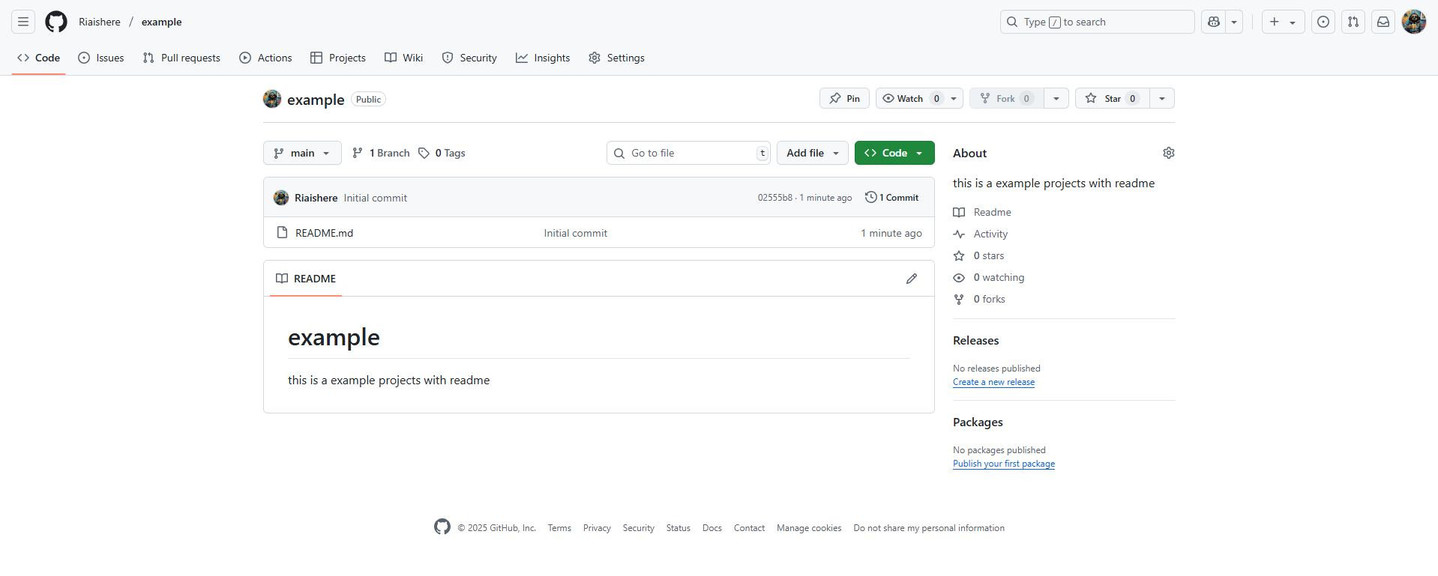Focus the Go to file search box
The width and height of the screenshot is (1438, 576).
click(x=688, y=153)
